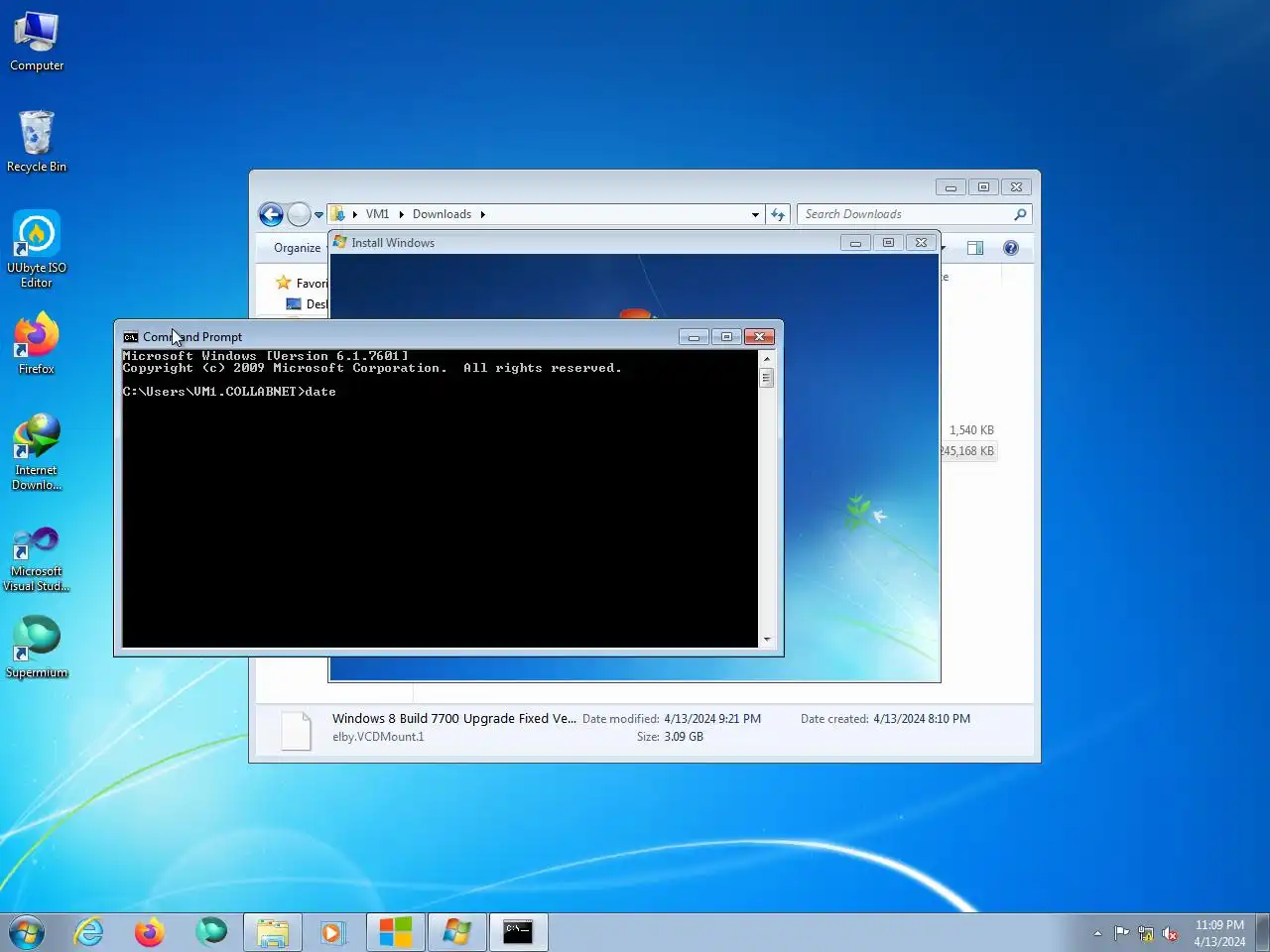Viewport: 1270px width, 952px height.
Task: Open the Windows Start menu orb
Action: pyautogui.click(x=26, y=932)
